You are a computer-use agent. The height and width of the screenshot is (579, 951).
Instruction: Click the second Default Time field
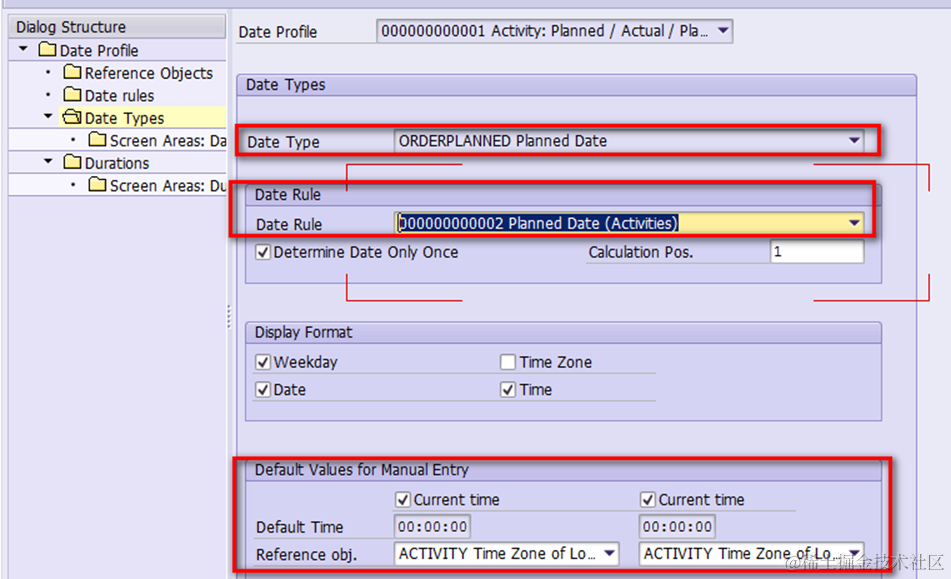coord(677,526)
